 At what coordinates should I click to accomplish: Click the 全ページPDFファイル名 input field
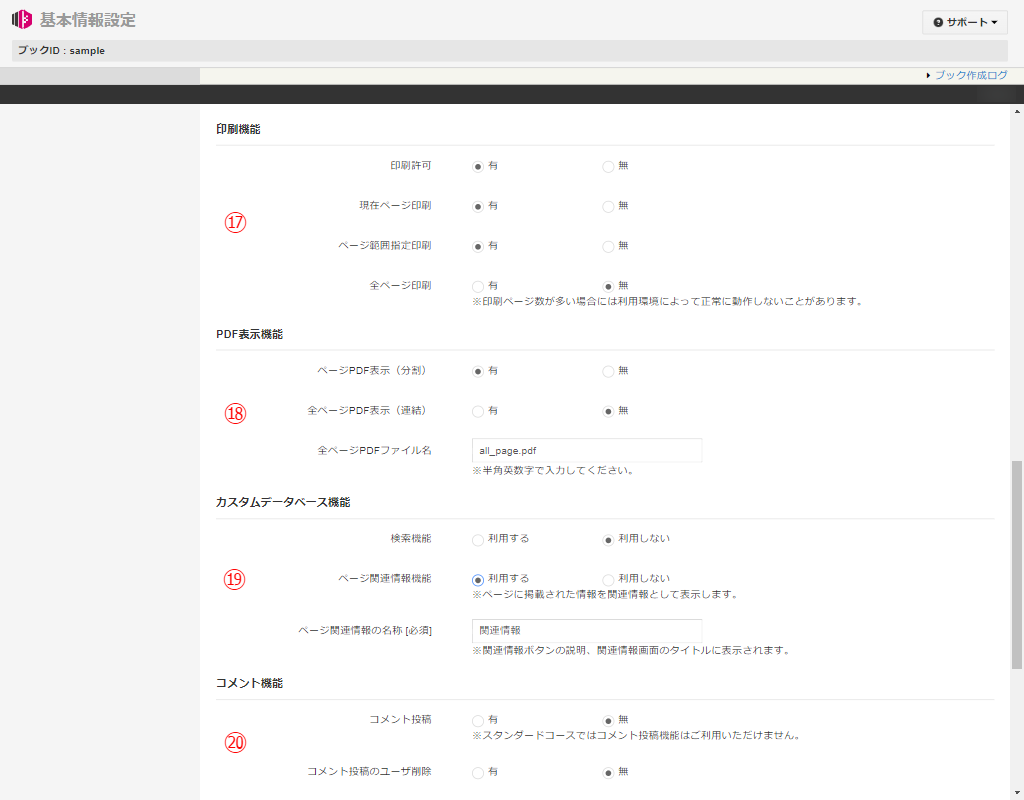[586, 450]
